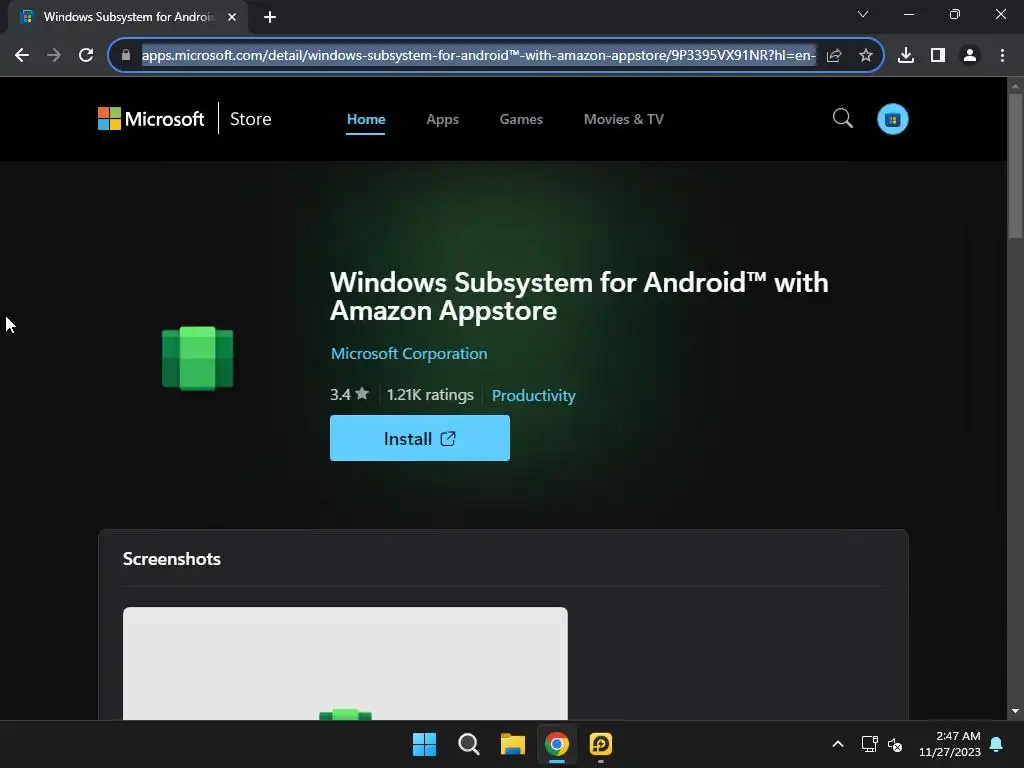
Task: Click the Microsoft logo
Action: coord(151,119)
